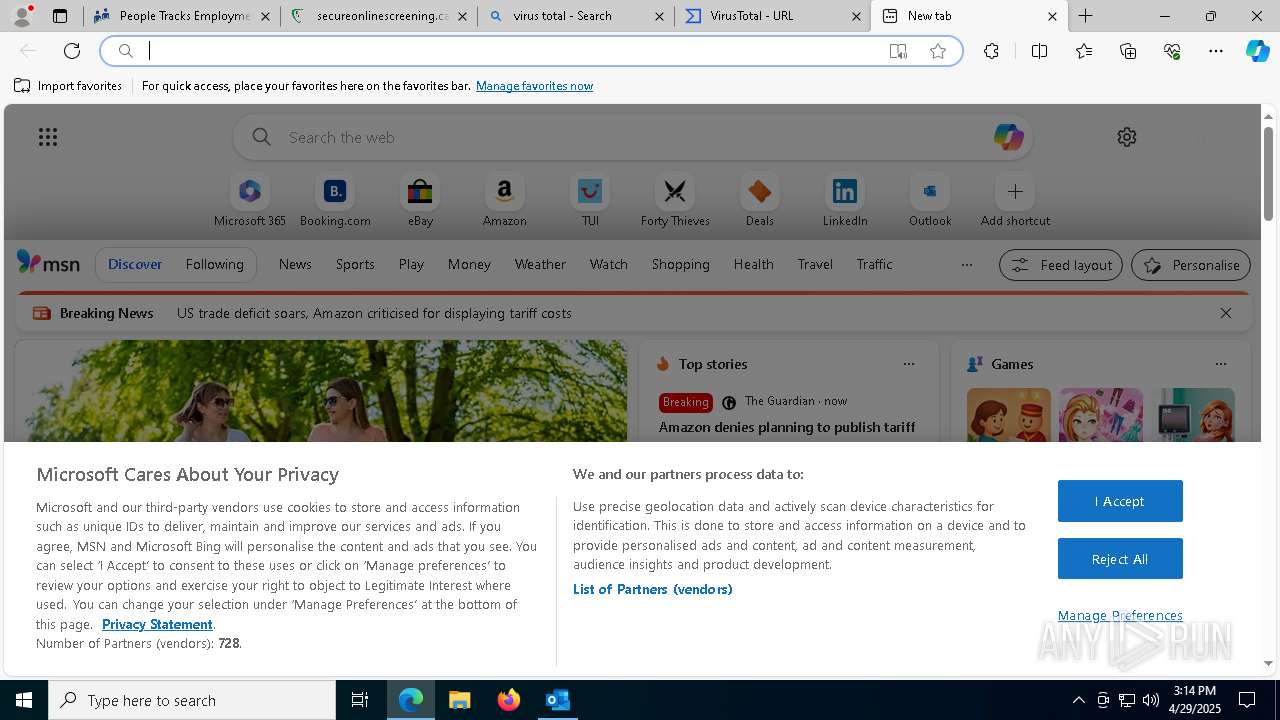Select the Following feed tab
1280x720 pixels.
point(214,264)
